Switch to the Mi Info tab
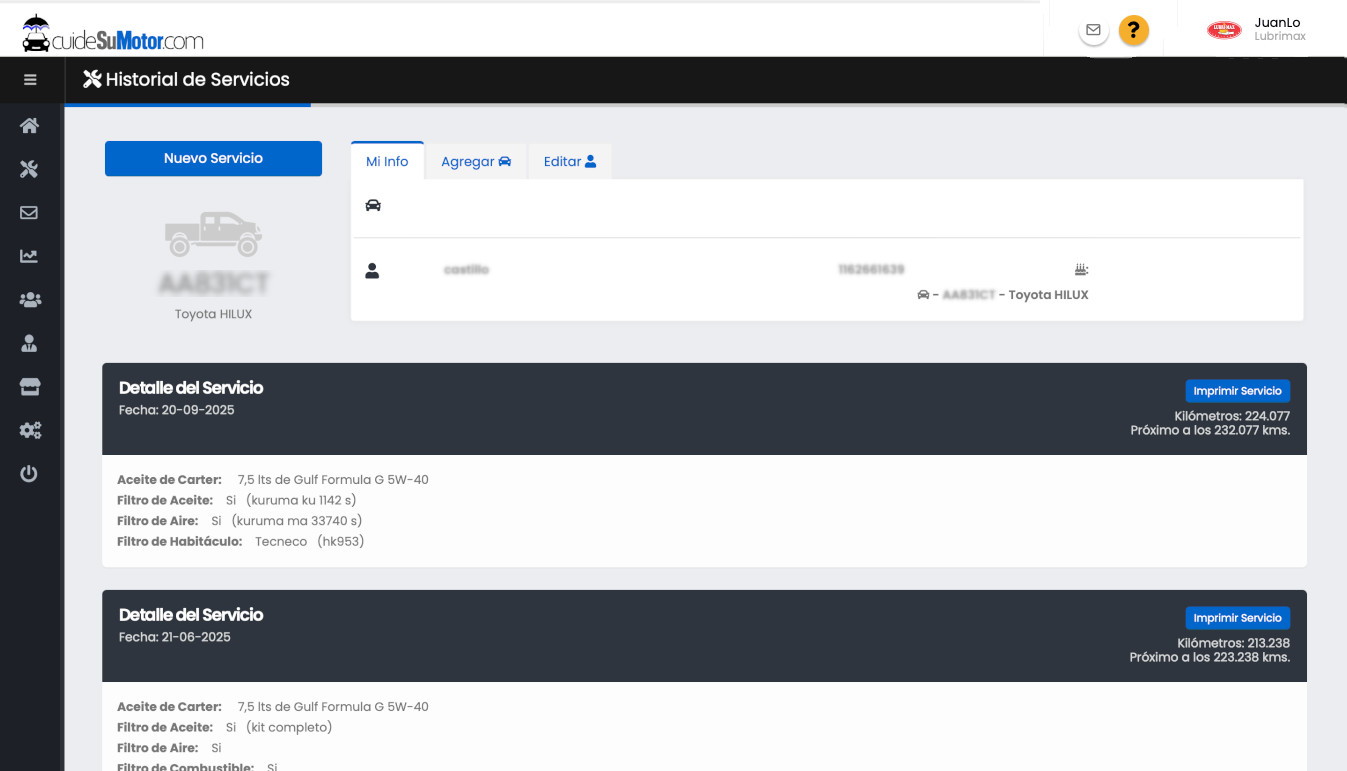This screenshot has width=1347, height=771. click(x=387, y=162)
